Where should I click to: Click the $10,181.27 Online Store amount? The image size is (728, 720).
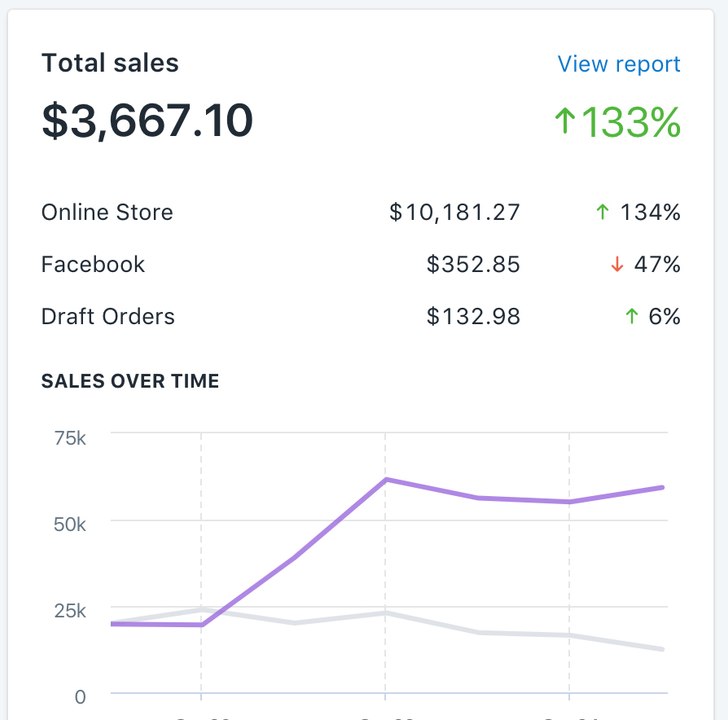[455, 212]
